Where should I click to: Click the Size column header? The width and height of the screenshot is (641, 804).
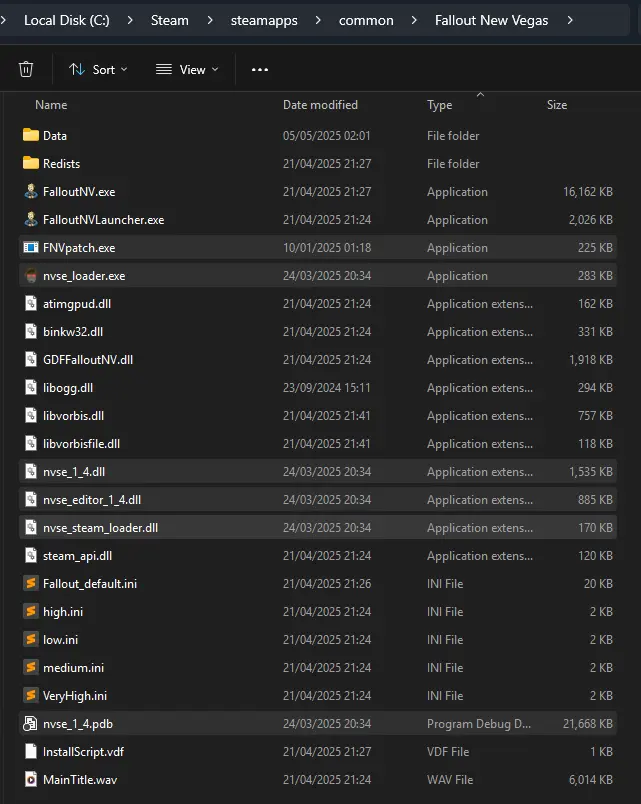(x=557, y=104)
